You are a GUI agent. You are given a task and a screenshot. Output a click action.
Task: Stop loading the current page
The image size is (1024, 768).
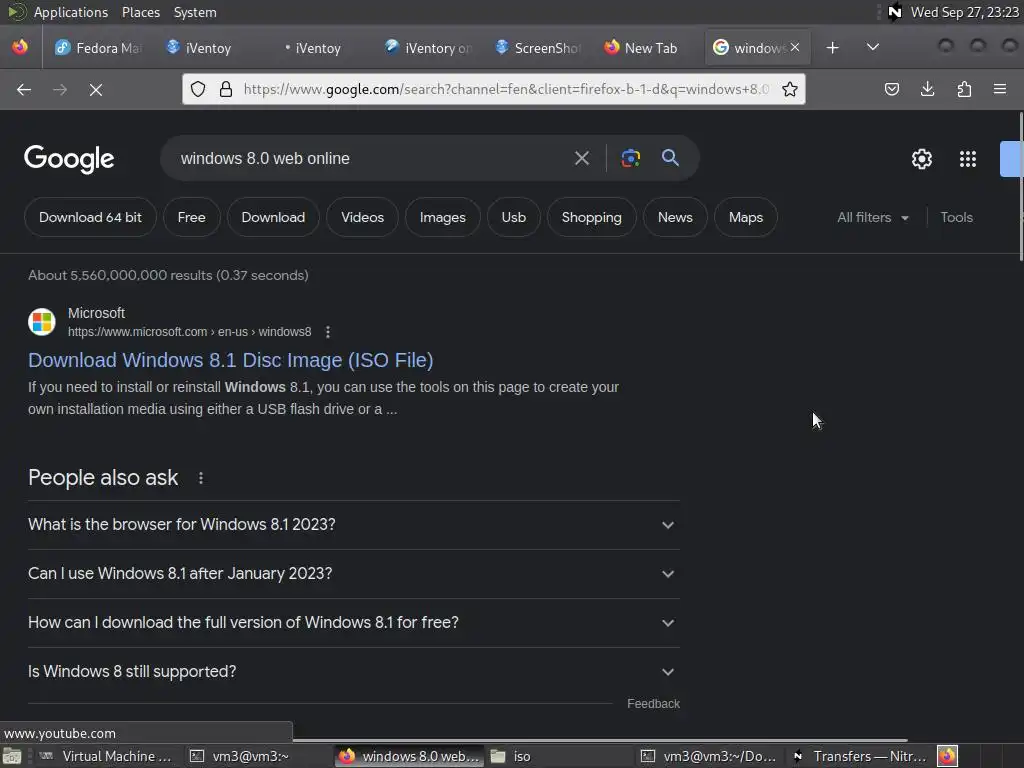96,89
